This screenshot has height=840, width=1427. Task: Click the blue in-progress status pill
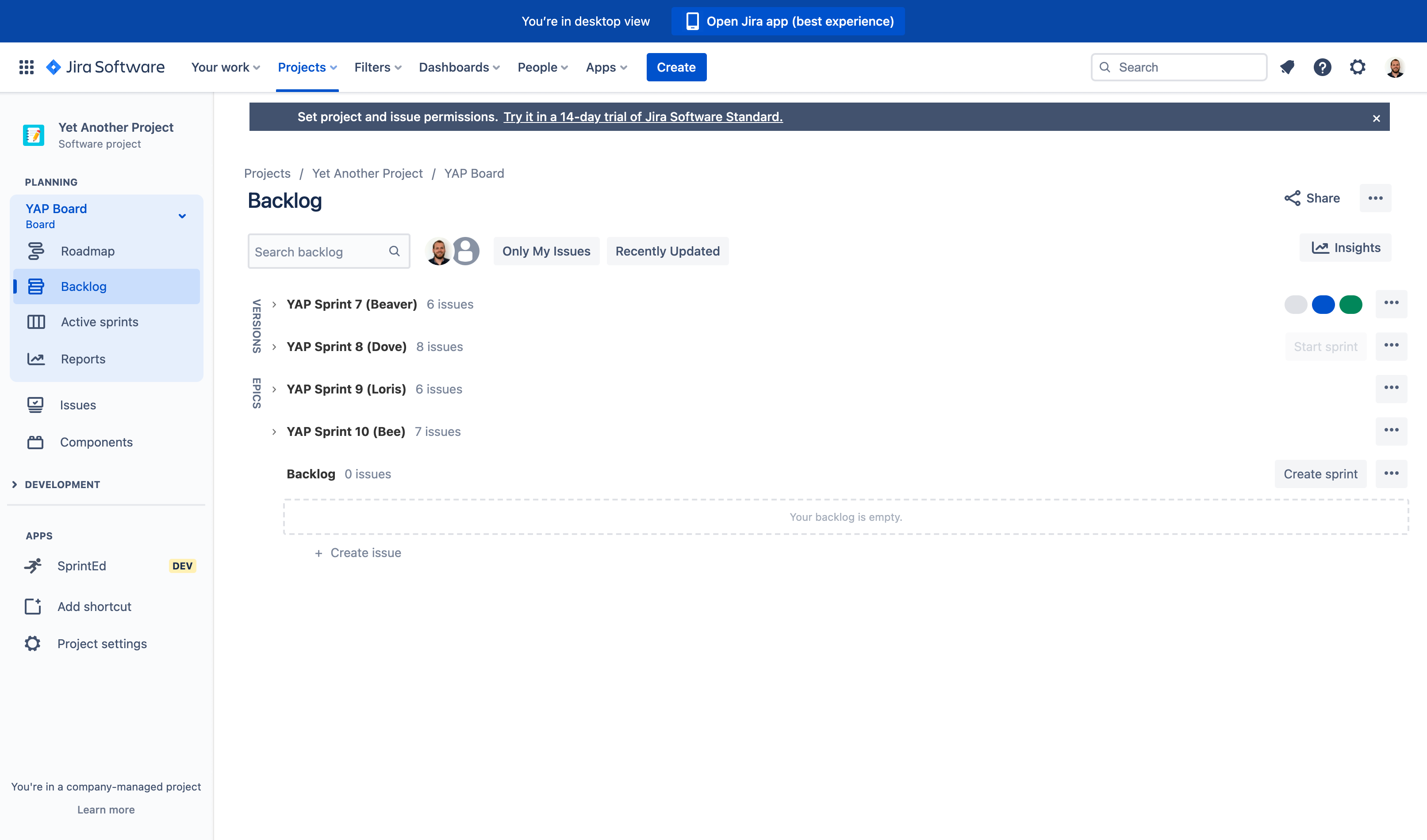(x=1323, y=304)
